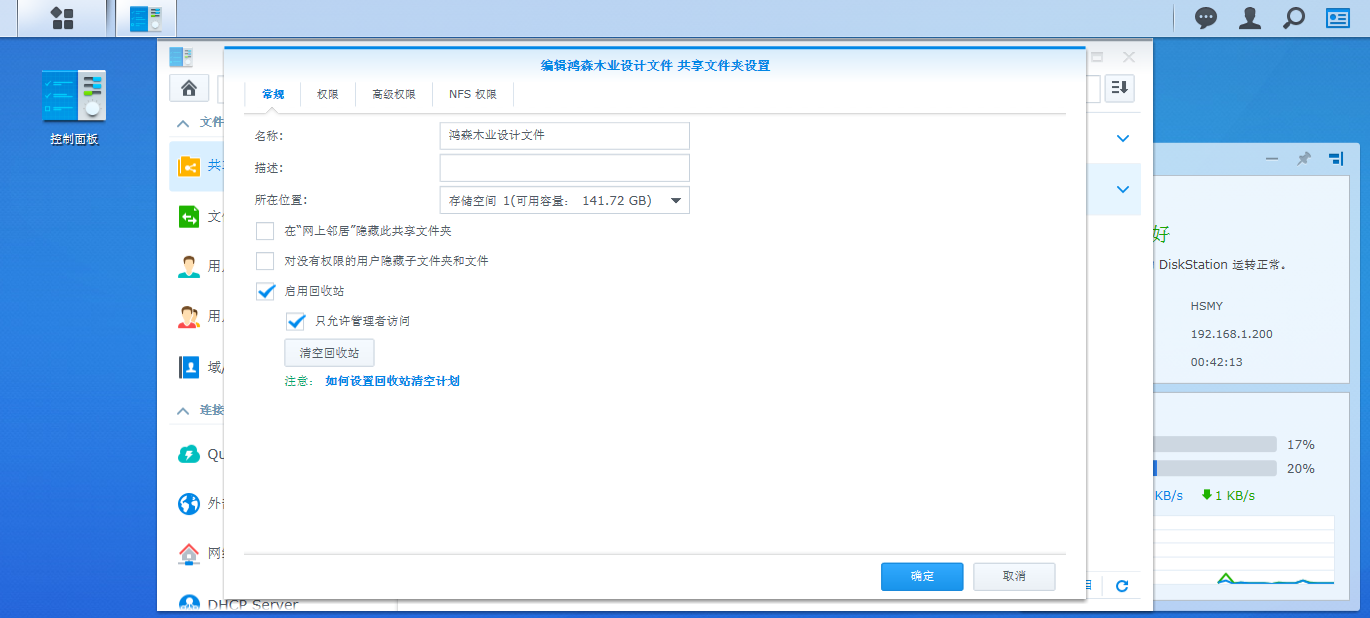1370x618 pixels.
Task: Pin the system health widget
Action: [1303, 159]
